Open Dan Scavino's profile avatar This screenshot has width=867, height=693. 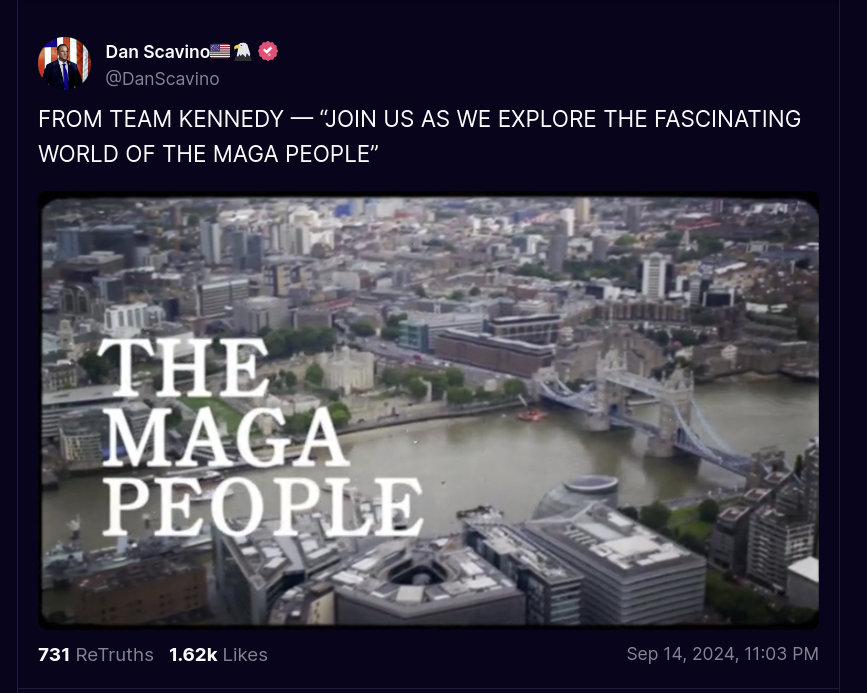pyautogui.click(x=64, y=64)
